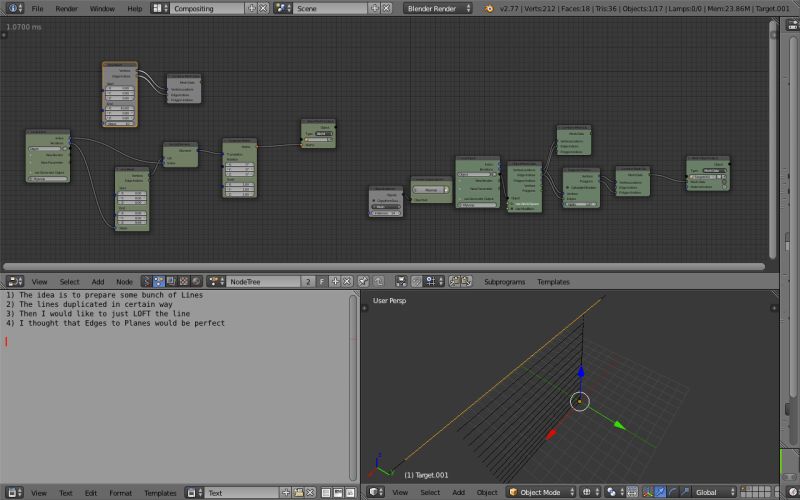800x500 pixels.
Task: Open the text editor View menu
Action: click(39, 493)
